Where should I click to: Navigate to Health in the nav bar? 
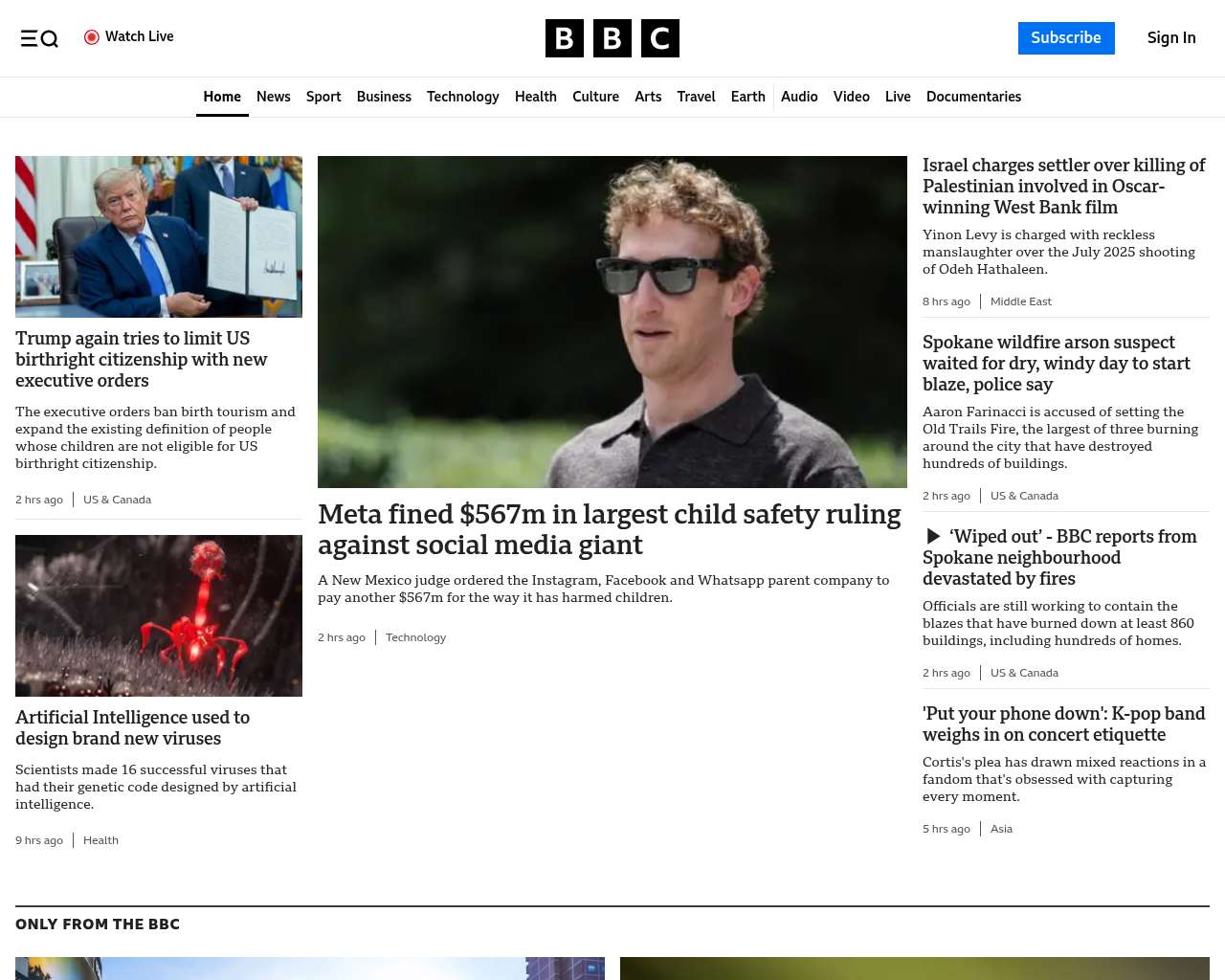coord(536,97)
